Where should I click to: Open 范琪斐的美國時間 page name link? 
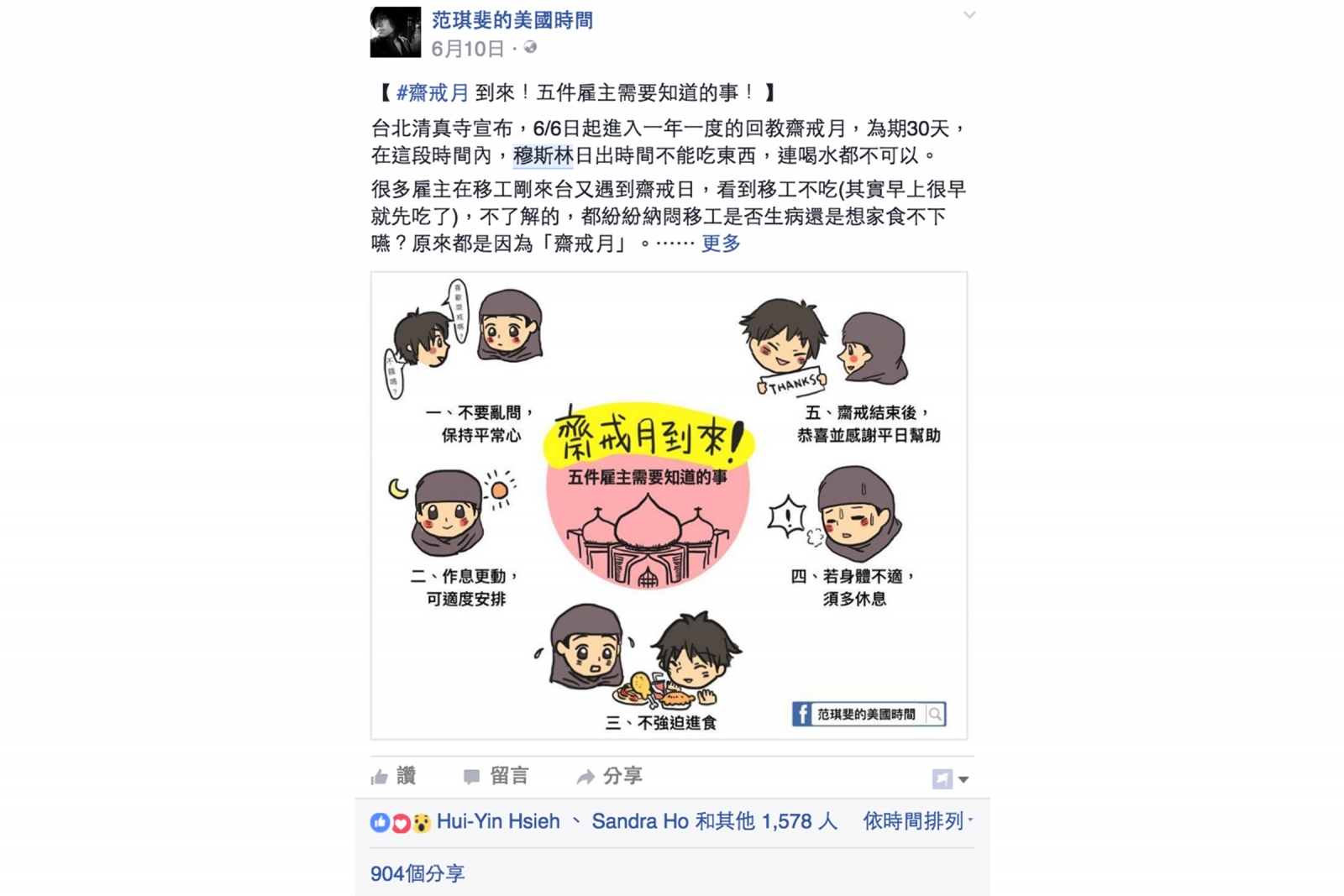[512, 20]
